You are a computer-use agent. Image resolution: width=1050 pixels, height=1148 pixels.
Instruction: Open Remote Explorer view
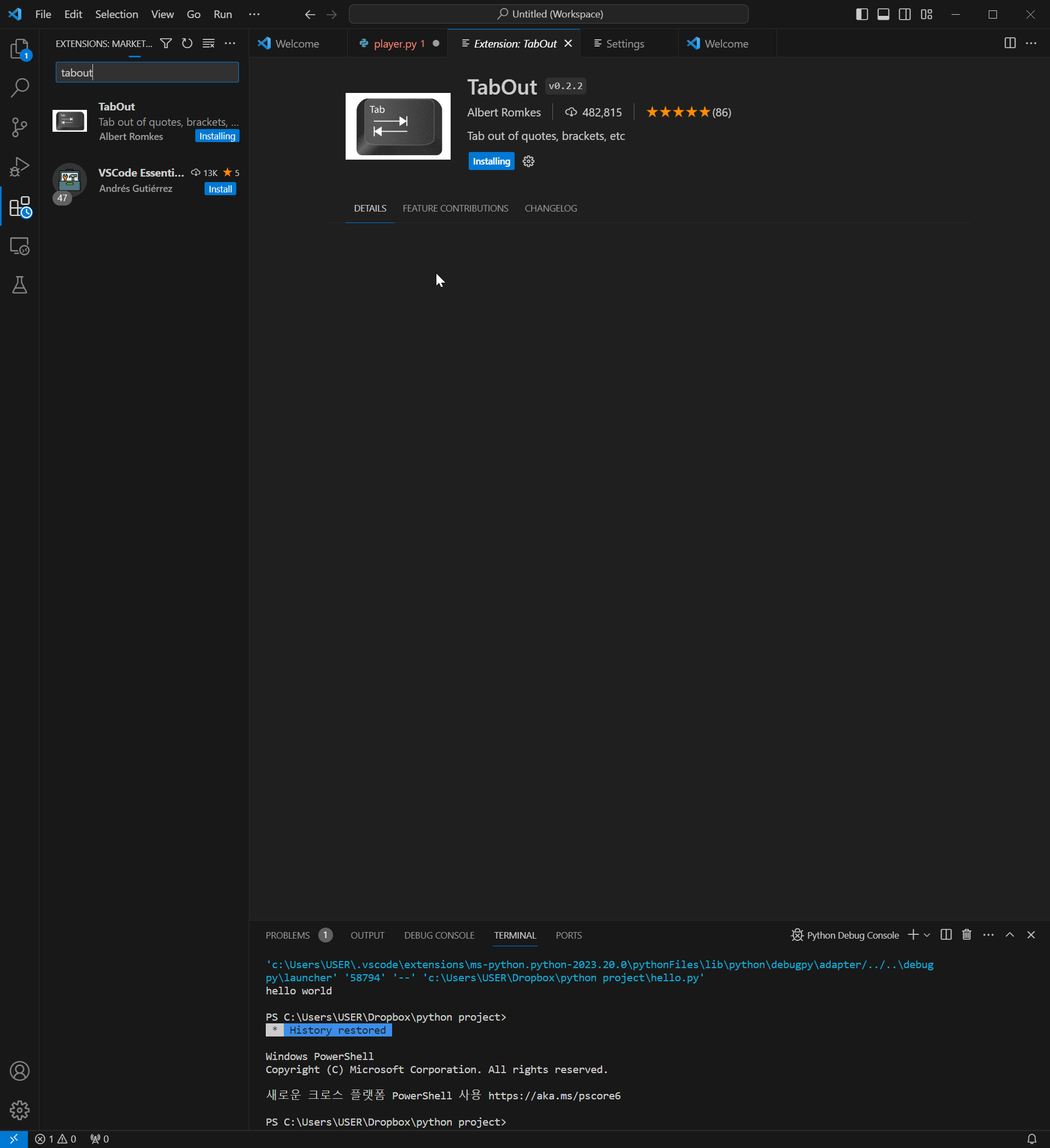click(x=20, y=246)
